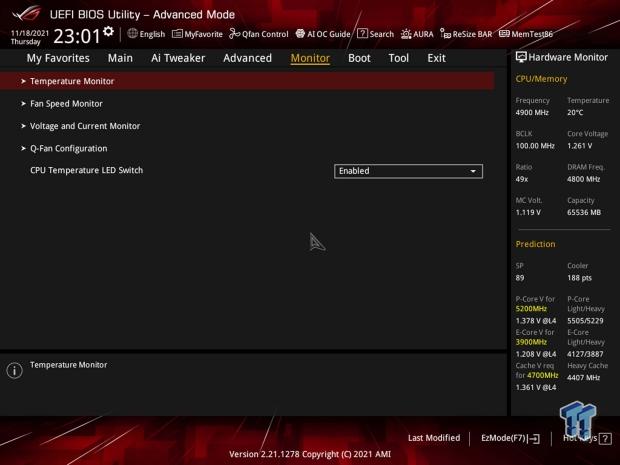Click the Temperature Monitor description text
The image size is (620, 465).
coord(68,365)
